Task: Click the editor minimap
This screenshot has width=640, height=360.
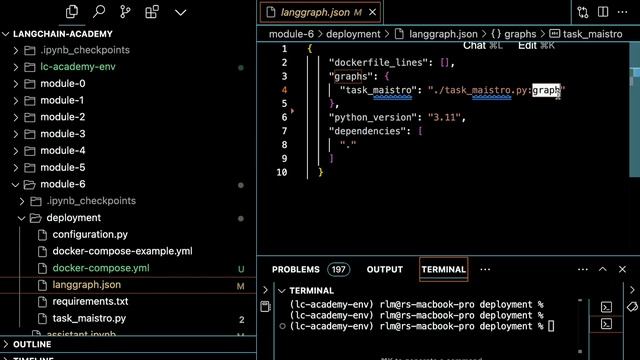Action: point(634,109)
